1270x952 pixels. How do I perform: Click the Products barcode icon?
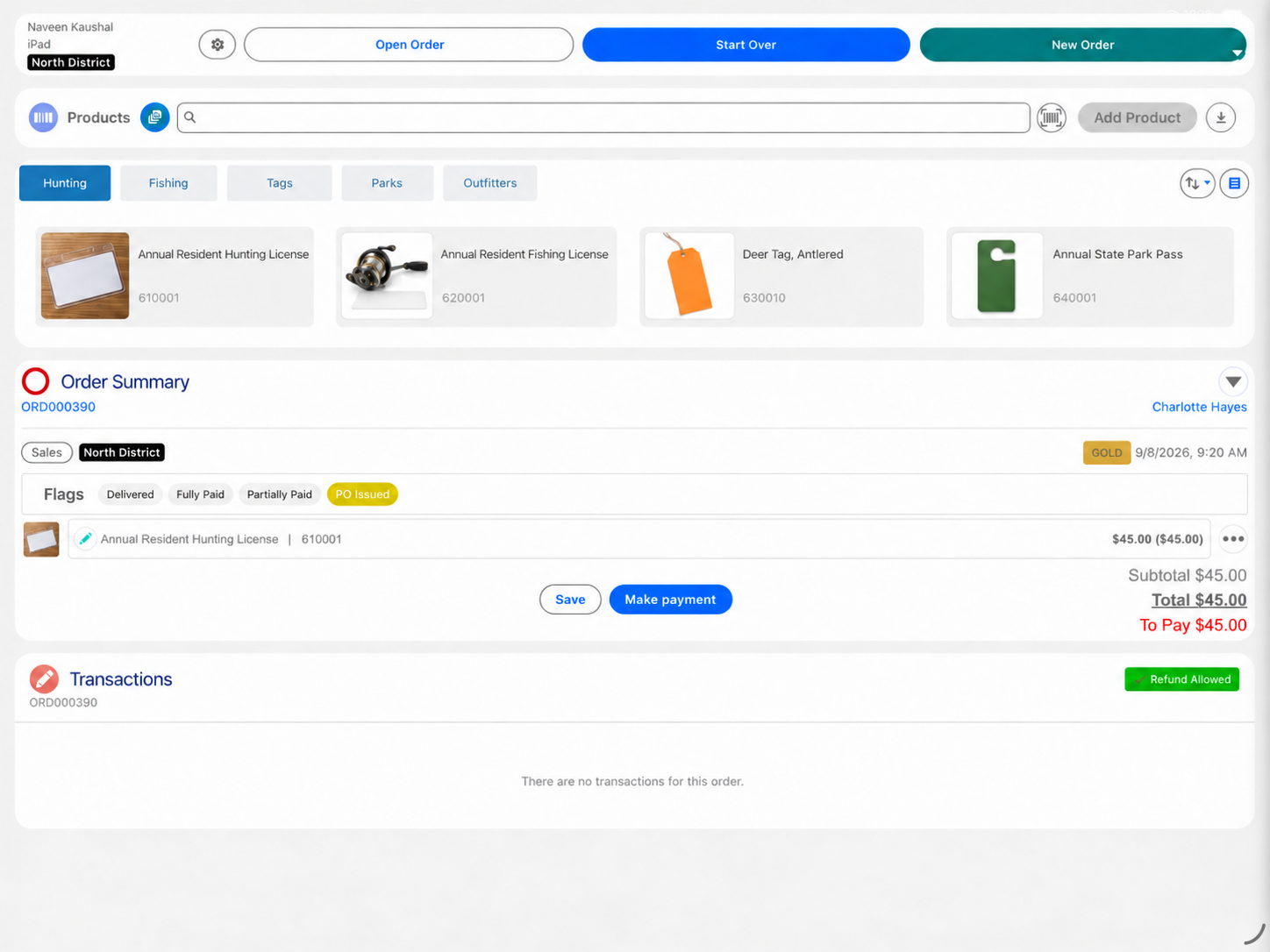(43, 117)
